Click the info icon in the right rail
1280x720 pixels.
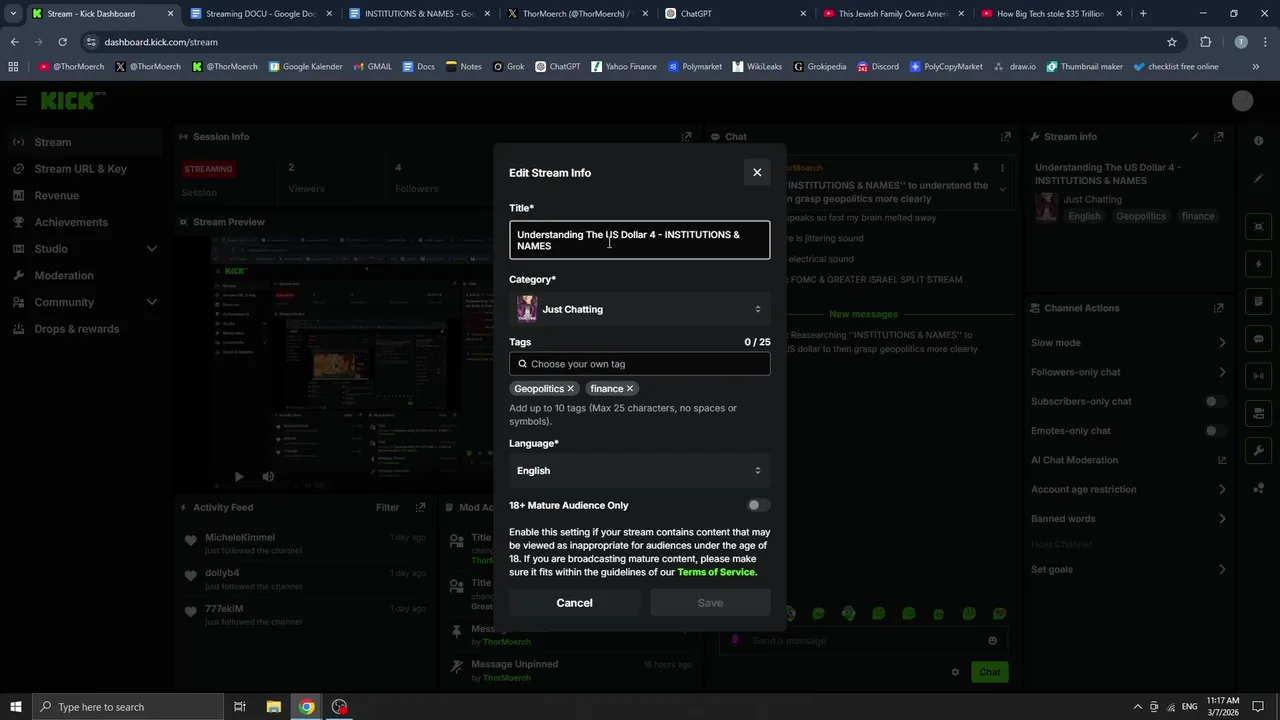(x=1259, y=141)
